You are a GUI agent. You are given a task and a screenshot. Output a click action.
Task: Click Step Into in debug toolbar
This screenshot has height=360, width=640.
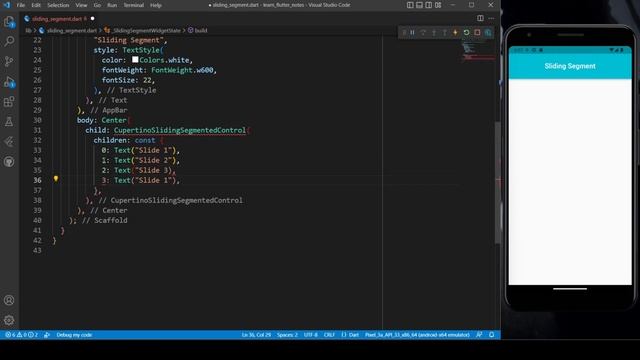coord(434,33)
